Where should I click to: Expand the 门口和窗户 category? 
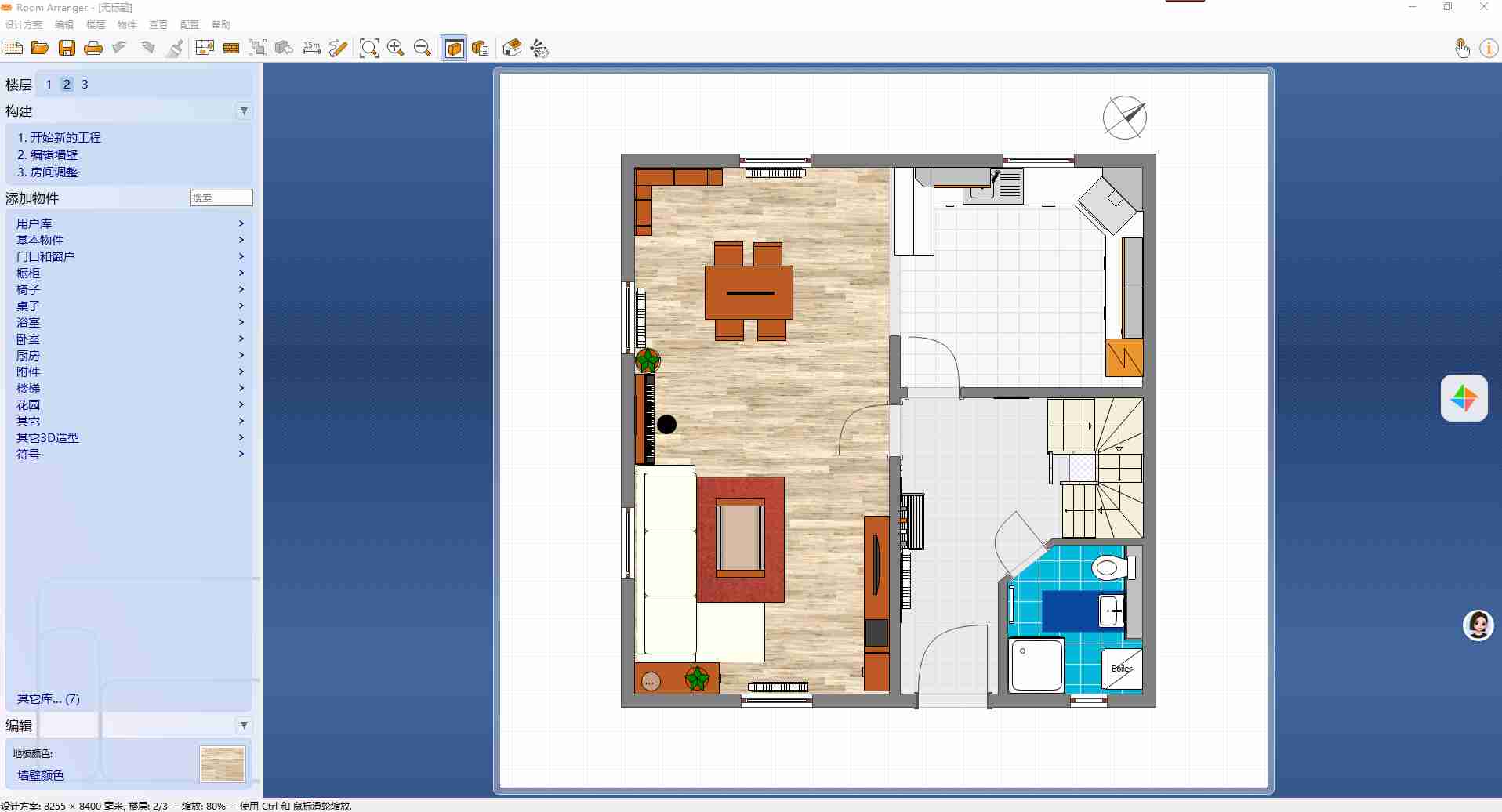pos(130,256)
